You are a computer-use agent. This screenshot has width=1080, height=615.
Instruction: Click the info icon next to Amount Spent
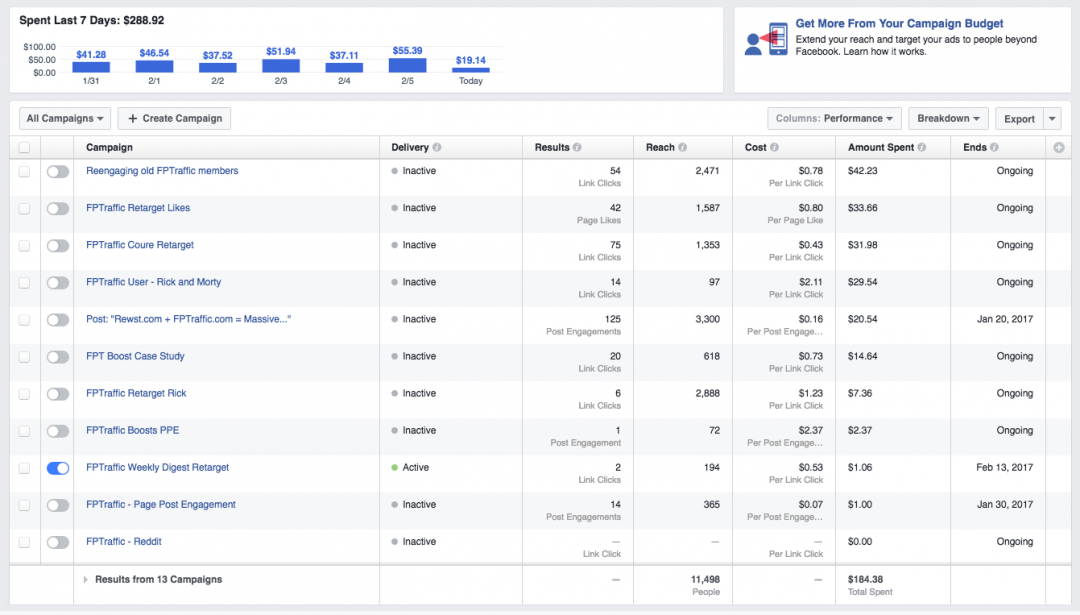coord(920,148)
